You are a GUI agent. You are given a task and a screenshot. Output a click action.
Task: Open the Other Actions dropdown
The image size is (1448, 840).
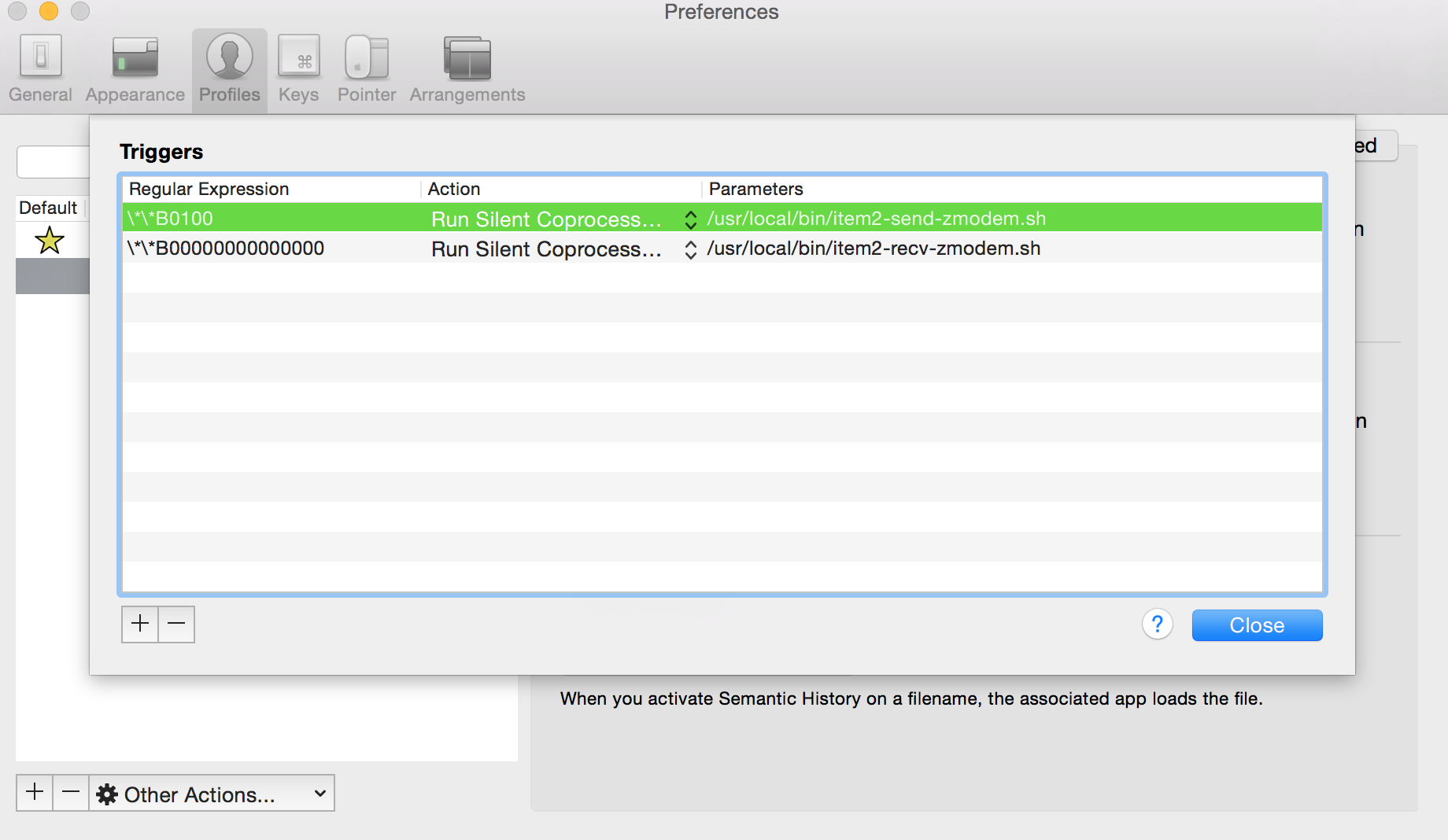click(x=212, y=794)
